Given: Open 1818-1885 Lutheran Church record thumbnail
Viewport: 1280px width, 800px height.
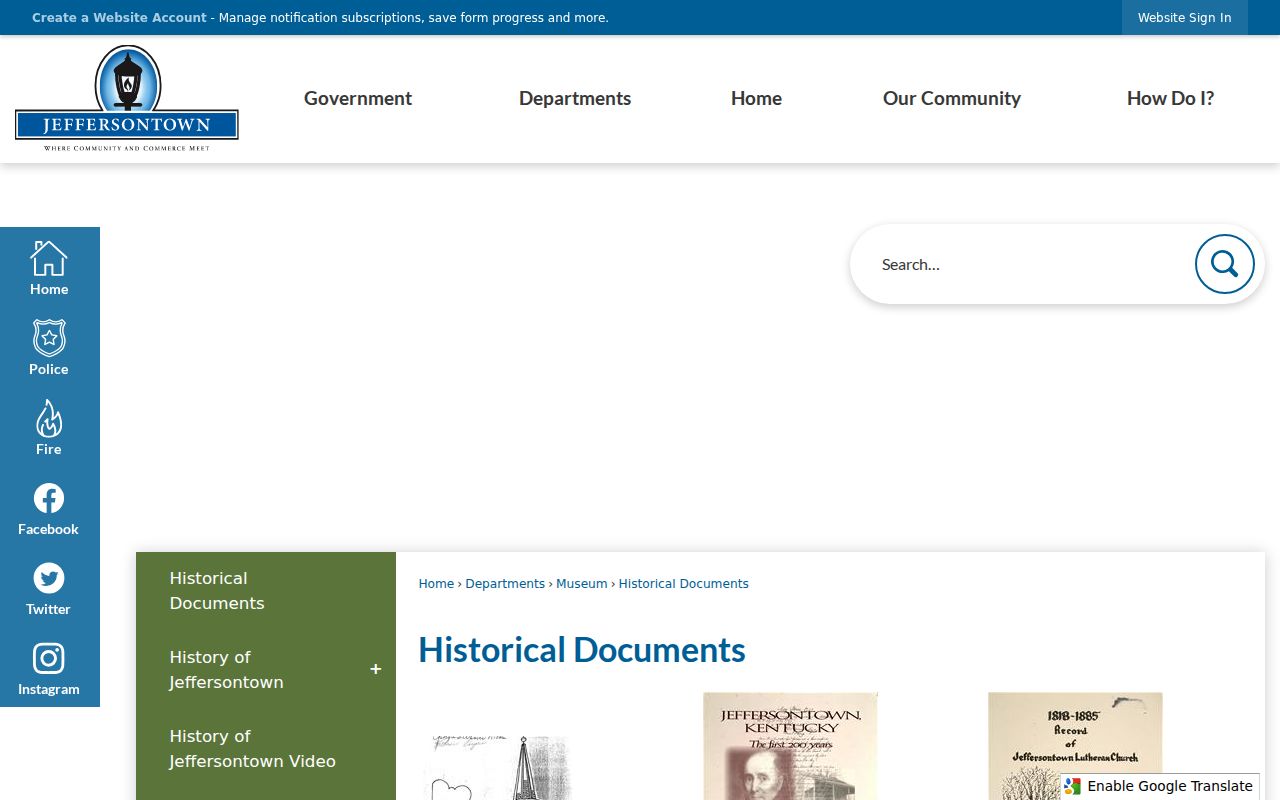Looking at the screenshot, I should pyautogui.click(x=1075, y=746).
